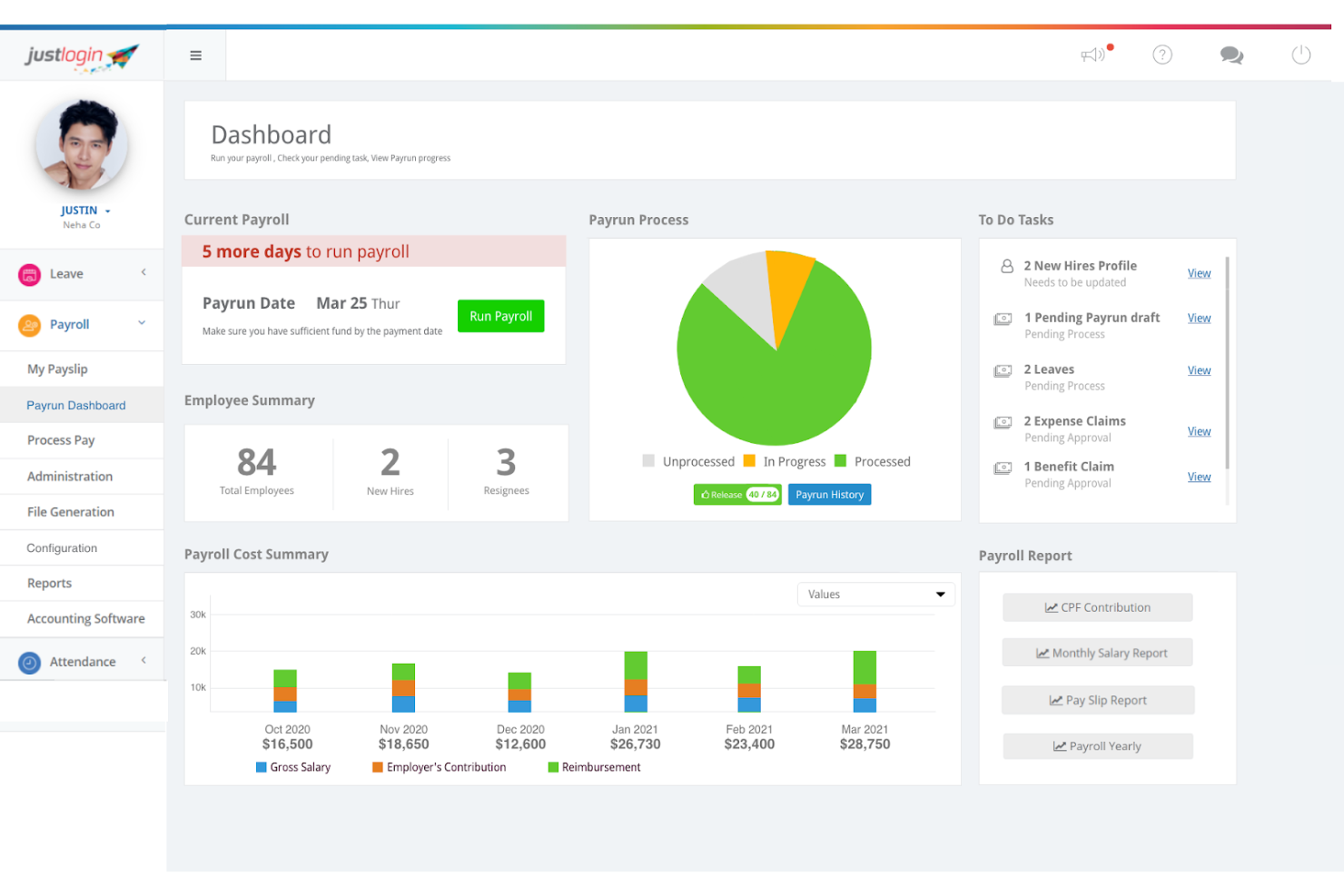Click the justlogin logo
This screenshot has width=1344, height=896.
click(x=82, y=56)
